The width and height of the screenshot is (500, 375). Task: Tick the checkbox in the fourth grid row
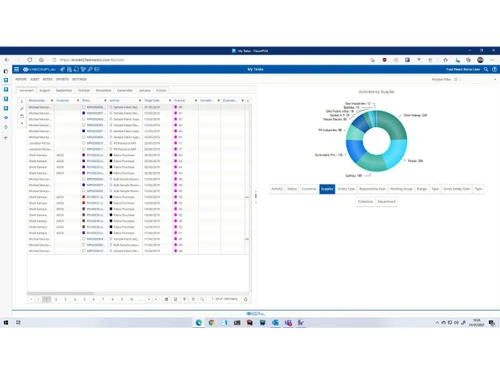pyautogui.click(x=84, y=125)
